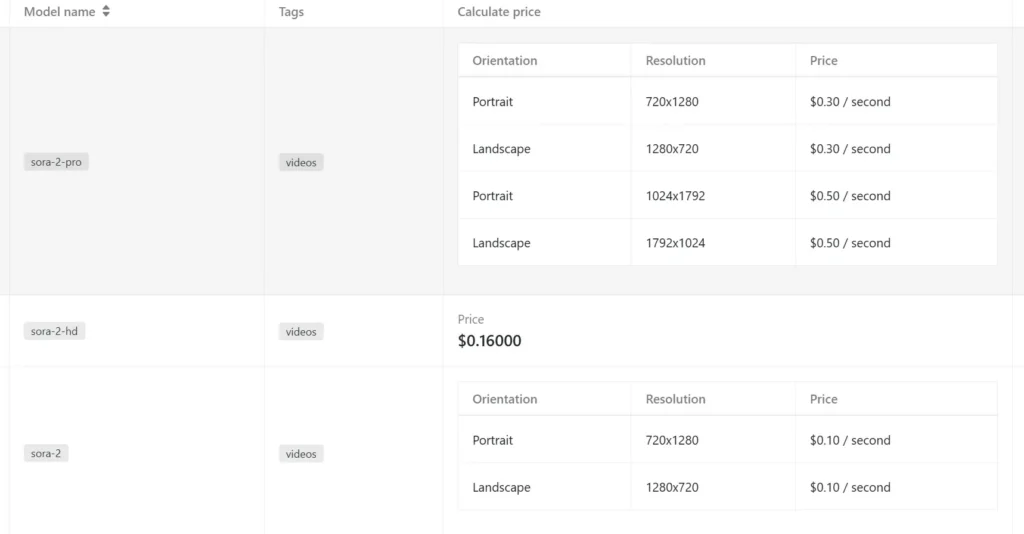Click Resolution header in sora-2-pro price table
The width and height of the screenshot is (1024, 534).
coord(675,61)
